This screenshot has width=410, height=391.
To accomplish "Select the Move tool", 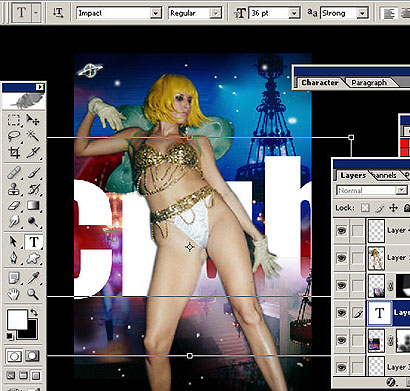I will pyautogui.click(x=33, y=120).
